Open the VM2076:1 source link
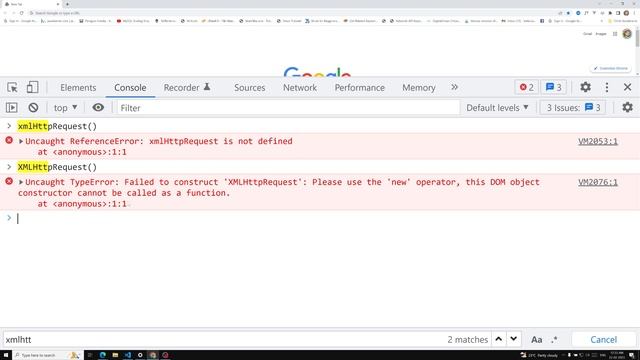This screenshot has width=640, height=360. pos(598,182)
